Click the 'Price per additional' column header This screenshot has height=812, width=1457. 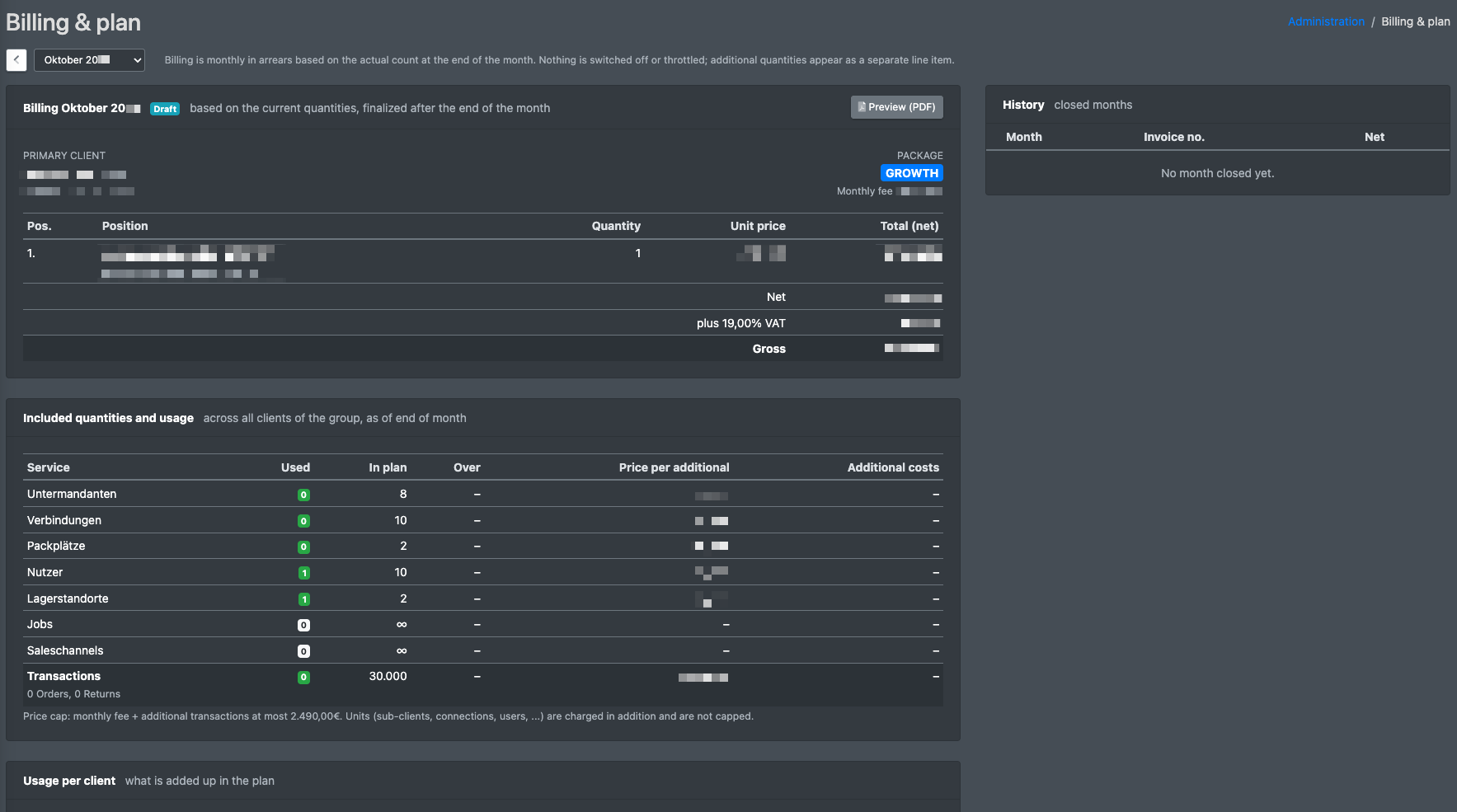(x=674, y=467)
